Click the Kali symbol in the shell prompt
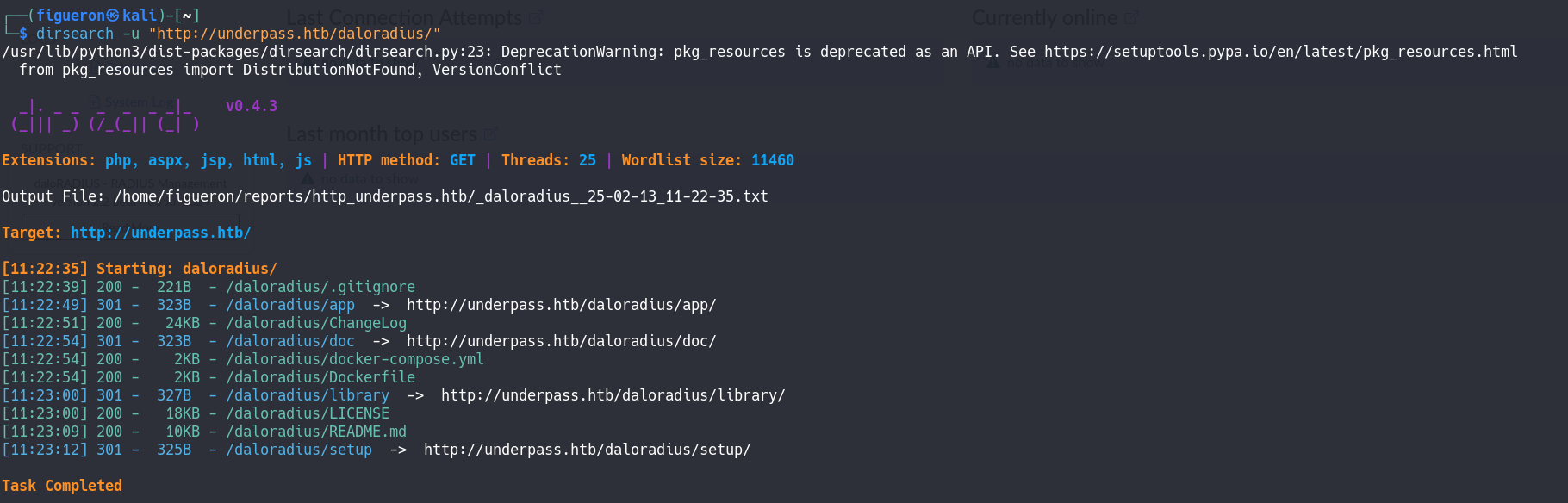 tap(112, 16)
